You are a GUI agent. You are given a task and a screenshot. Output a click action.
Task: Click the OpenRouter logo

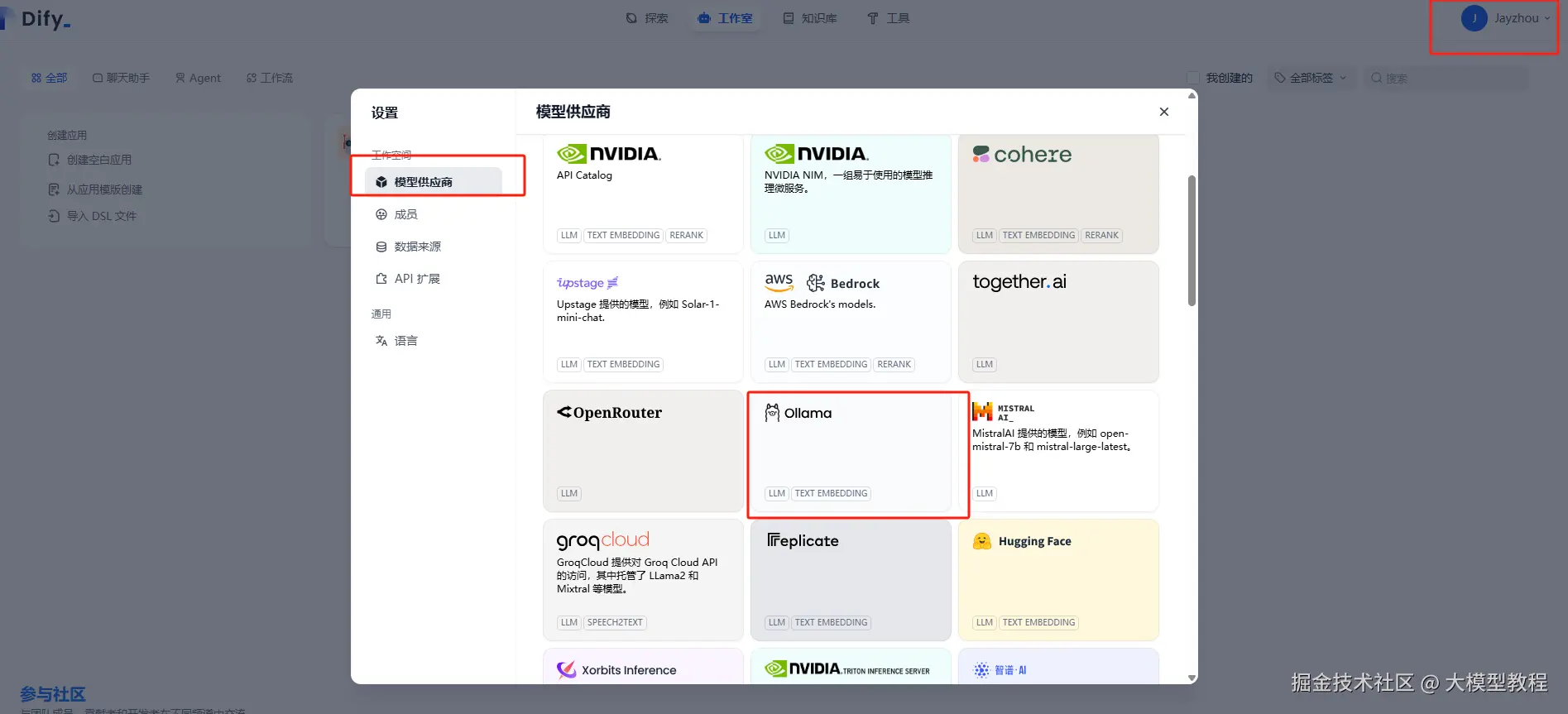[609, 412]
